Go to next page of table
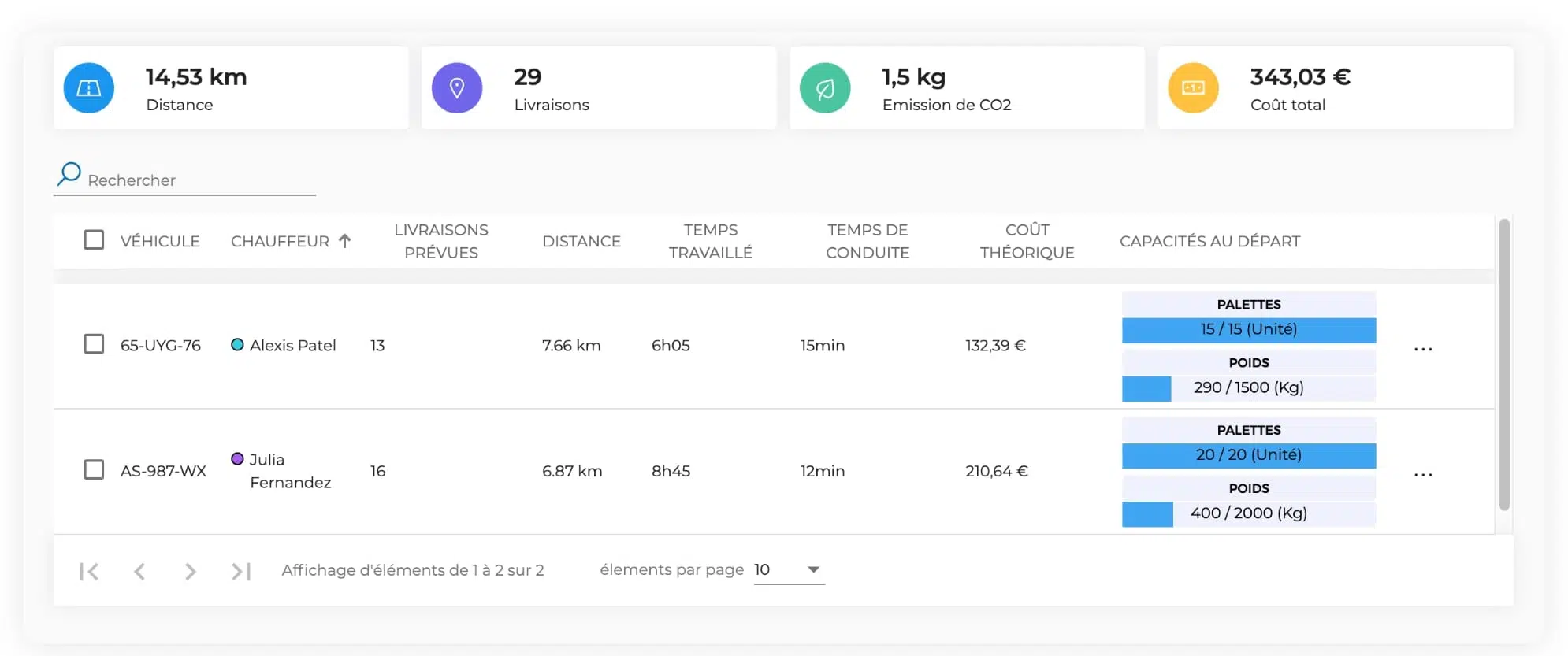The width and height of the screenshot is (1568, 656). click(x=190, y=571)
